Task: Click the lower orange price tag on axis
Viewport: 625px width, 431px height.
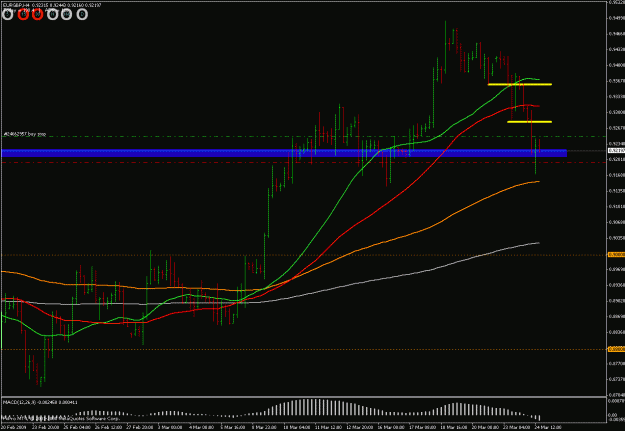Action: pos(616,349)
